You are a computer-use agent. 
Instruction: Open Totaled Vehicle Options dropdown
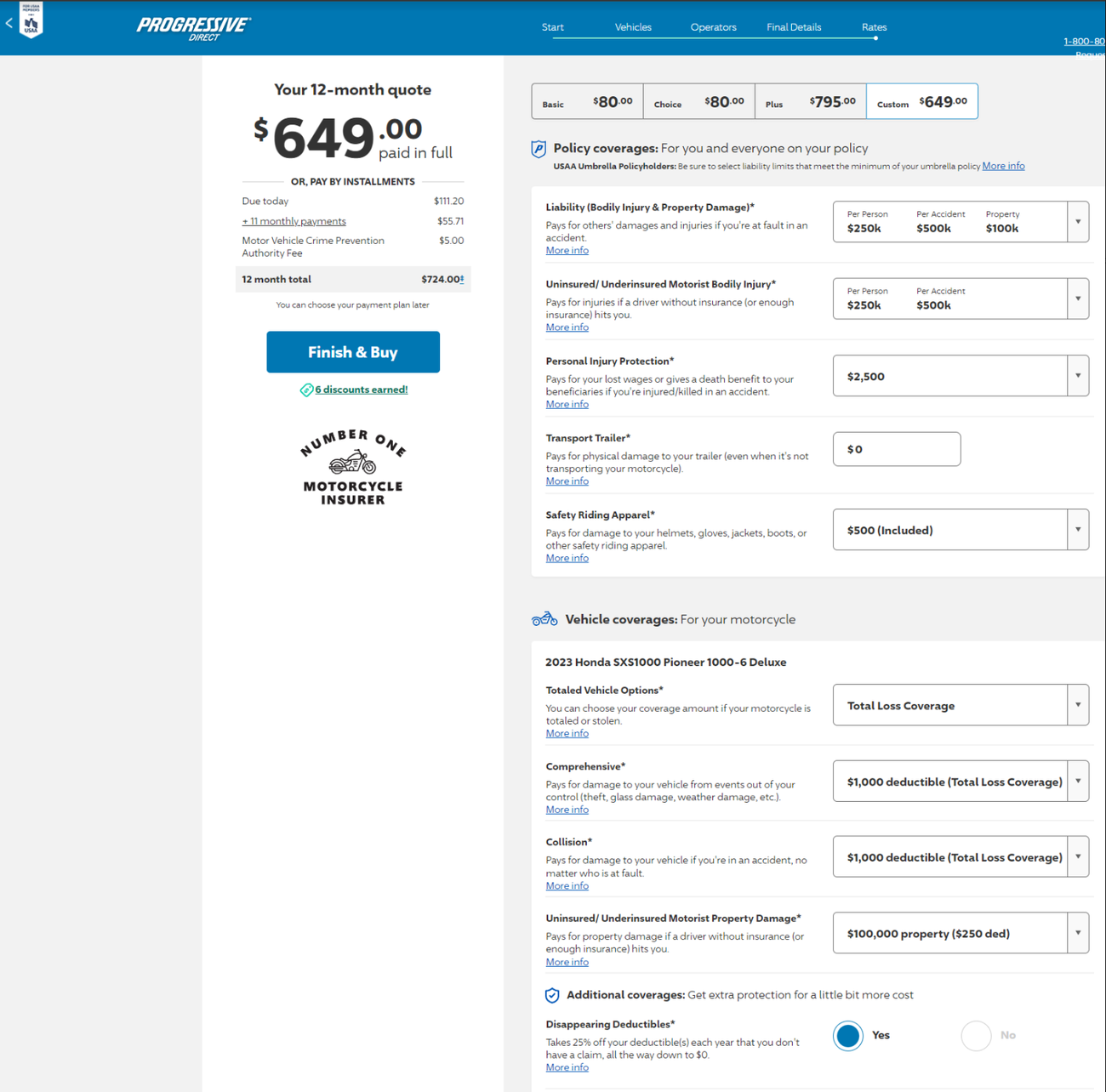[x=961, y=705]
